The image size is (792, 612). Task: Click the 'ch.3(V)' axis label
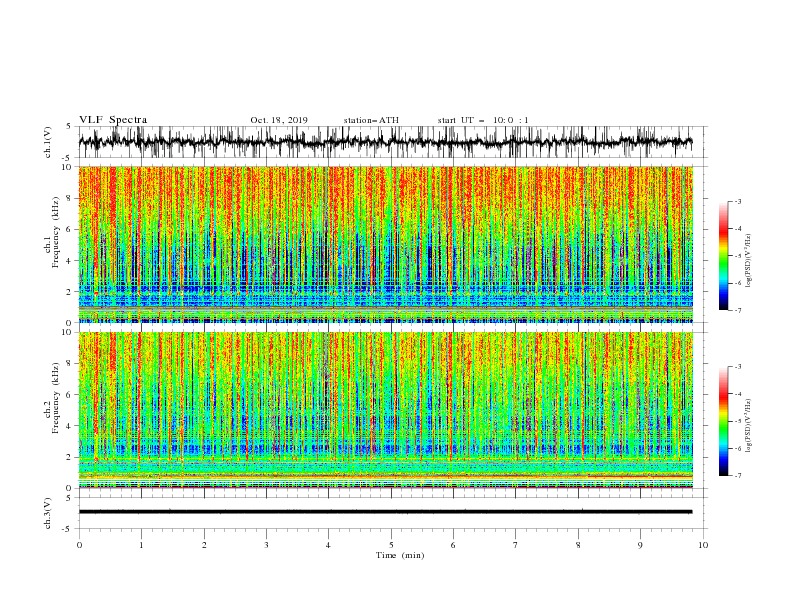point(48,513)
